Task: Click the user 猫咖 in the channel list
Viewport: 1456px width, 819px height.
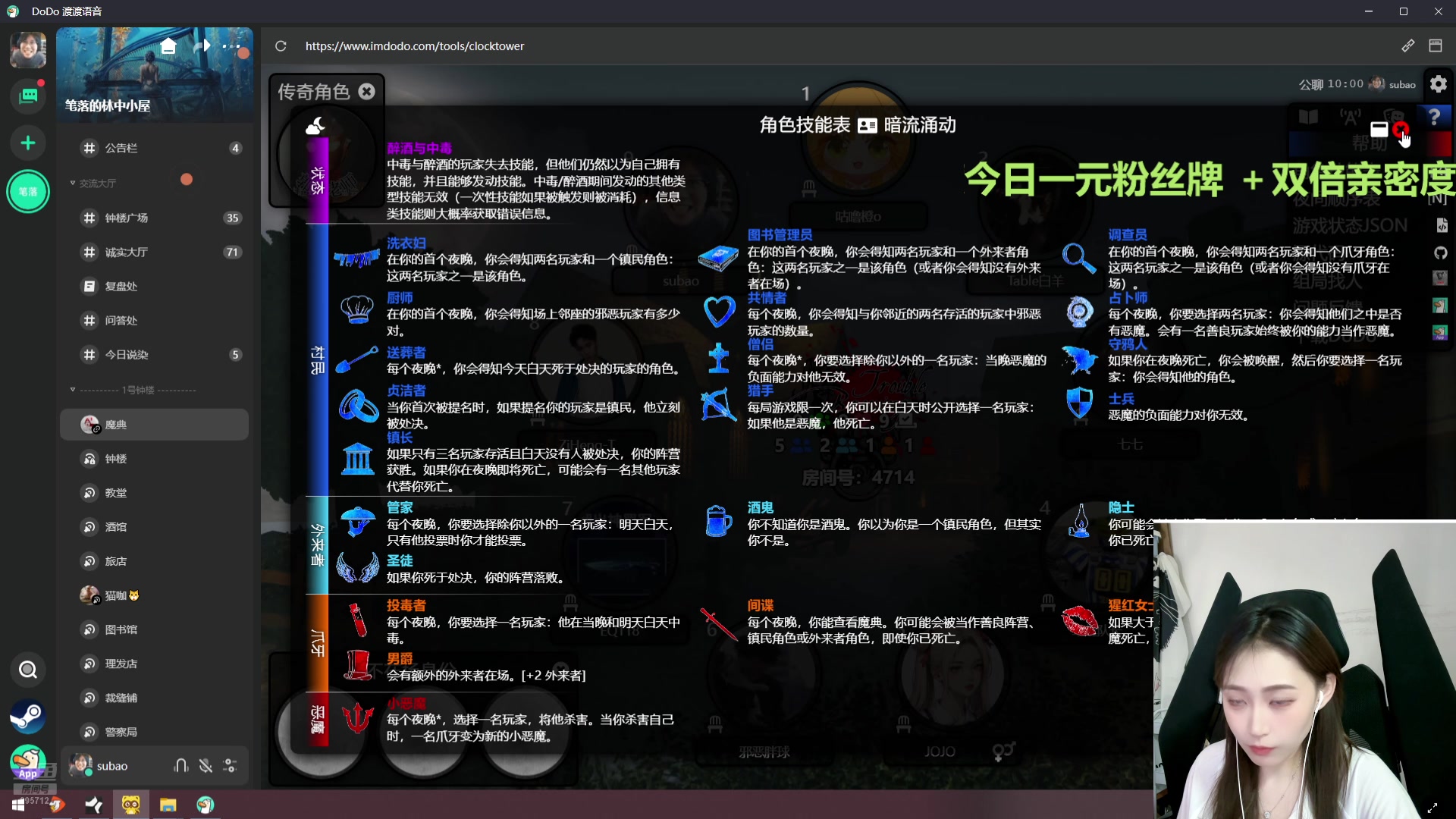Action: tap(154, 595)
